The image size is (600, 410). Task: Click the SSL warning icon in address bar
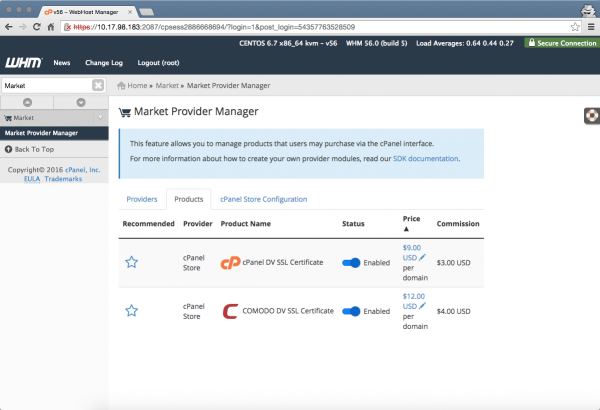[68, 27]
